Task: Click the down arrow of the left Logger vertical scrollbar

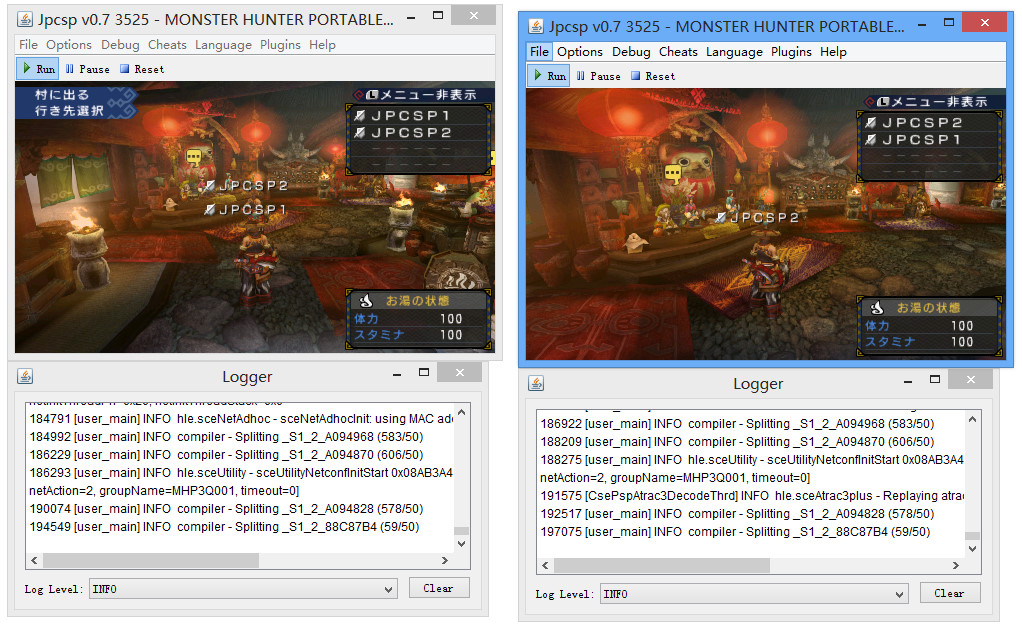Action: 461,544
